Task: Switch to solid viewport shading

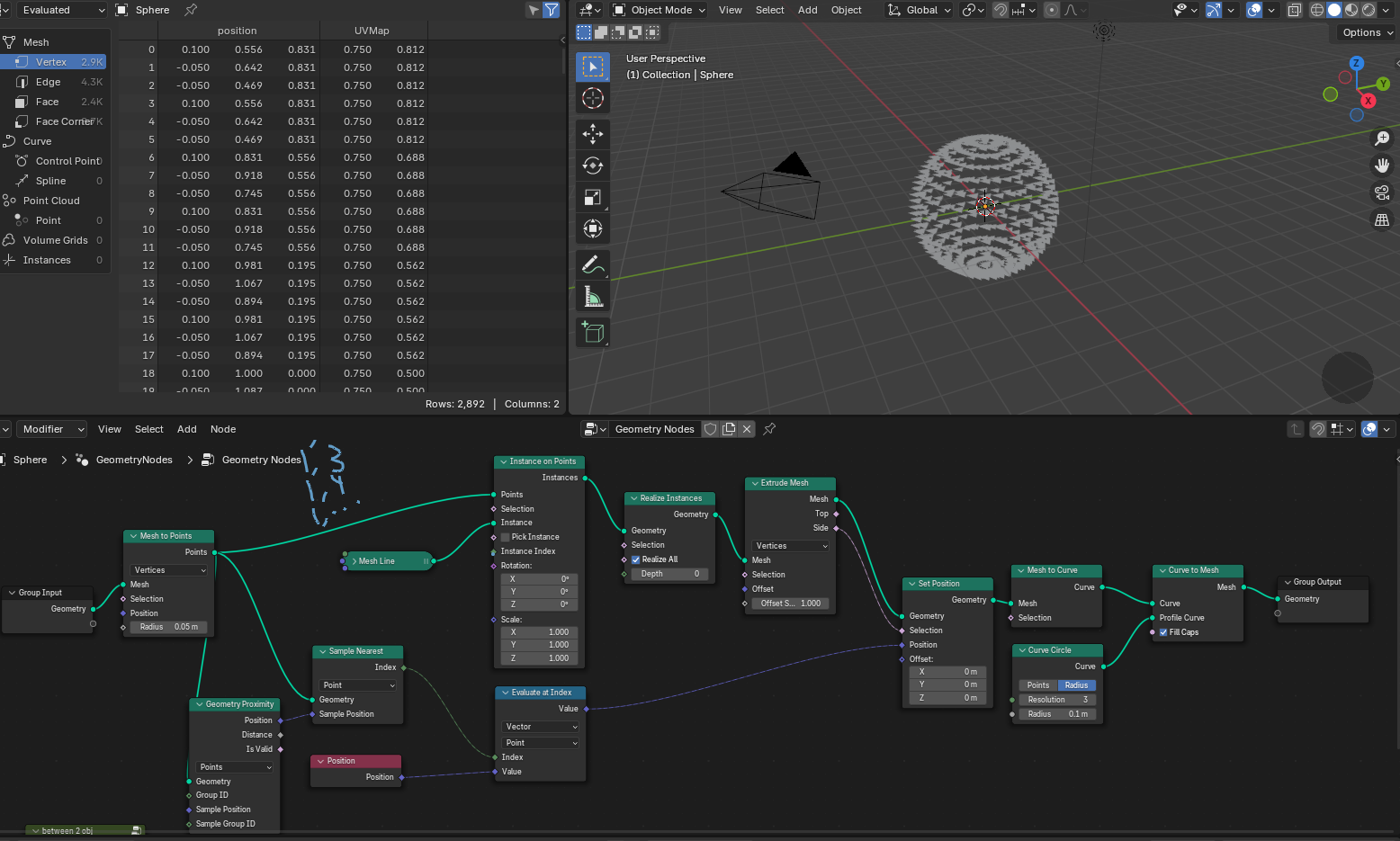Action: (x=1334, y=10)
